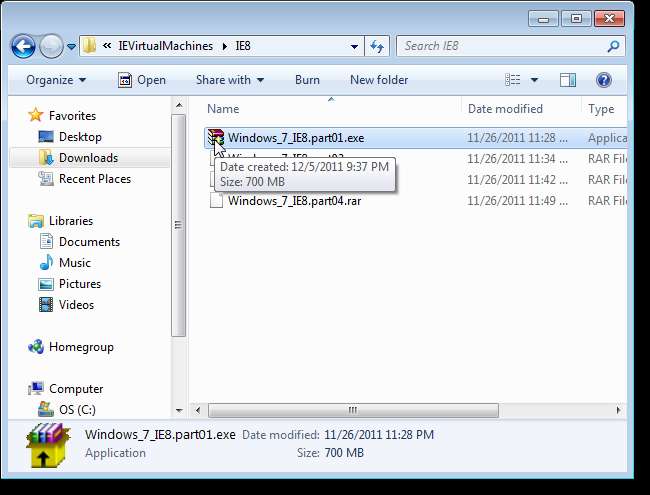Open Downloads in Favorites

pyautogui.click(x=88, y=158)
